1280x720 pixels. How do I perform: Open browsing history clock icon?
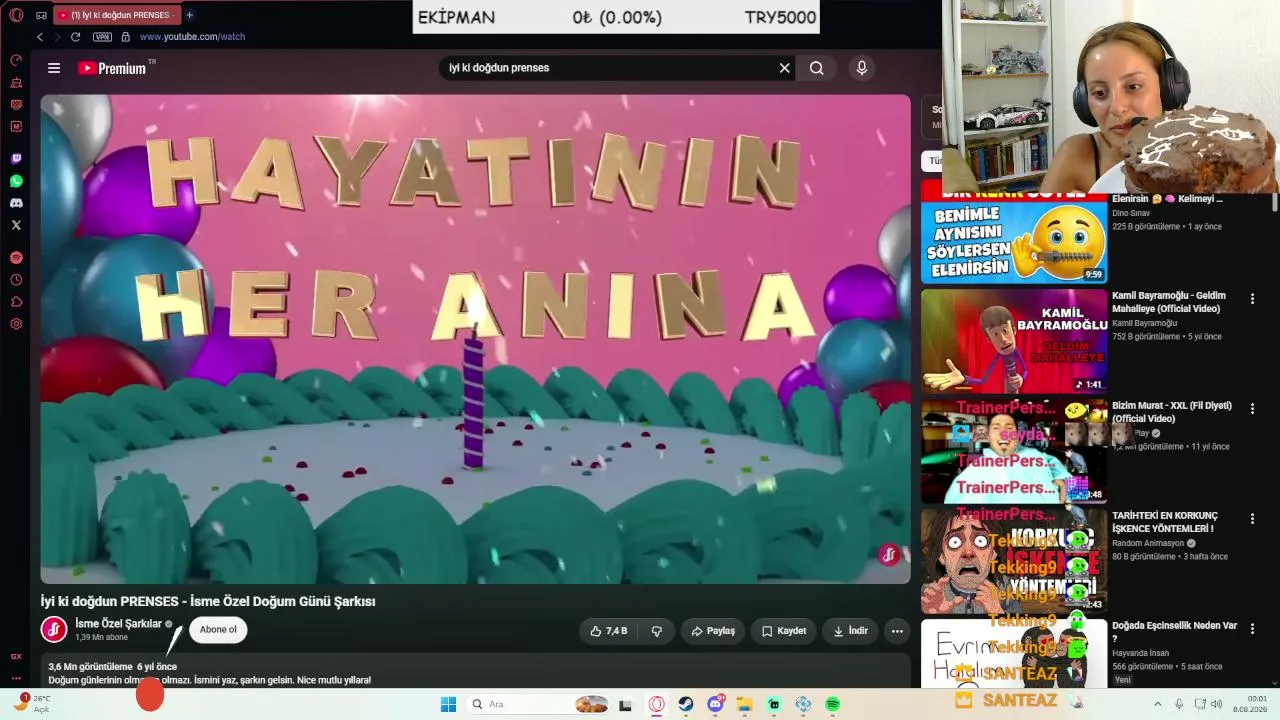[x=16, y=280]
